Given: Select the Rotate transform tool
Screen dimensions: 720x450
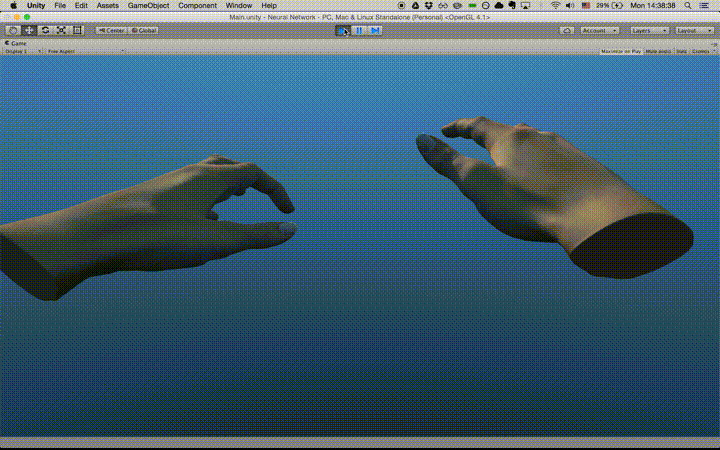Looking at the screenshot, I should click(45, 30).
